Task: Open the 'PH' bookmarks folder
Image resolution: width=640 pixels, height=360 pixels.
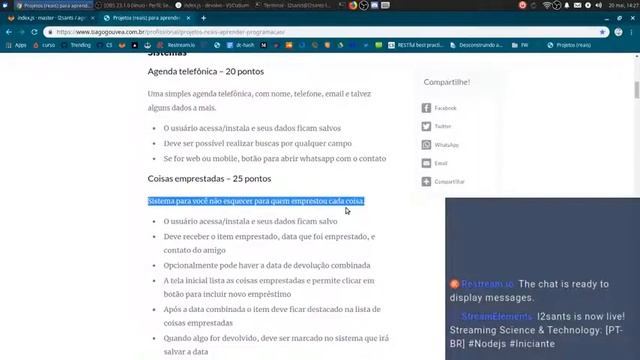Action: (520, 45)
